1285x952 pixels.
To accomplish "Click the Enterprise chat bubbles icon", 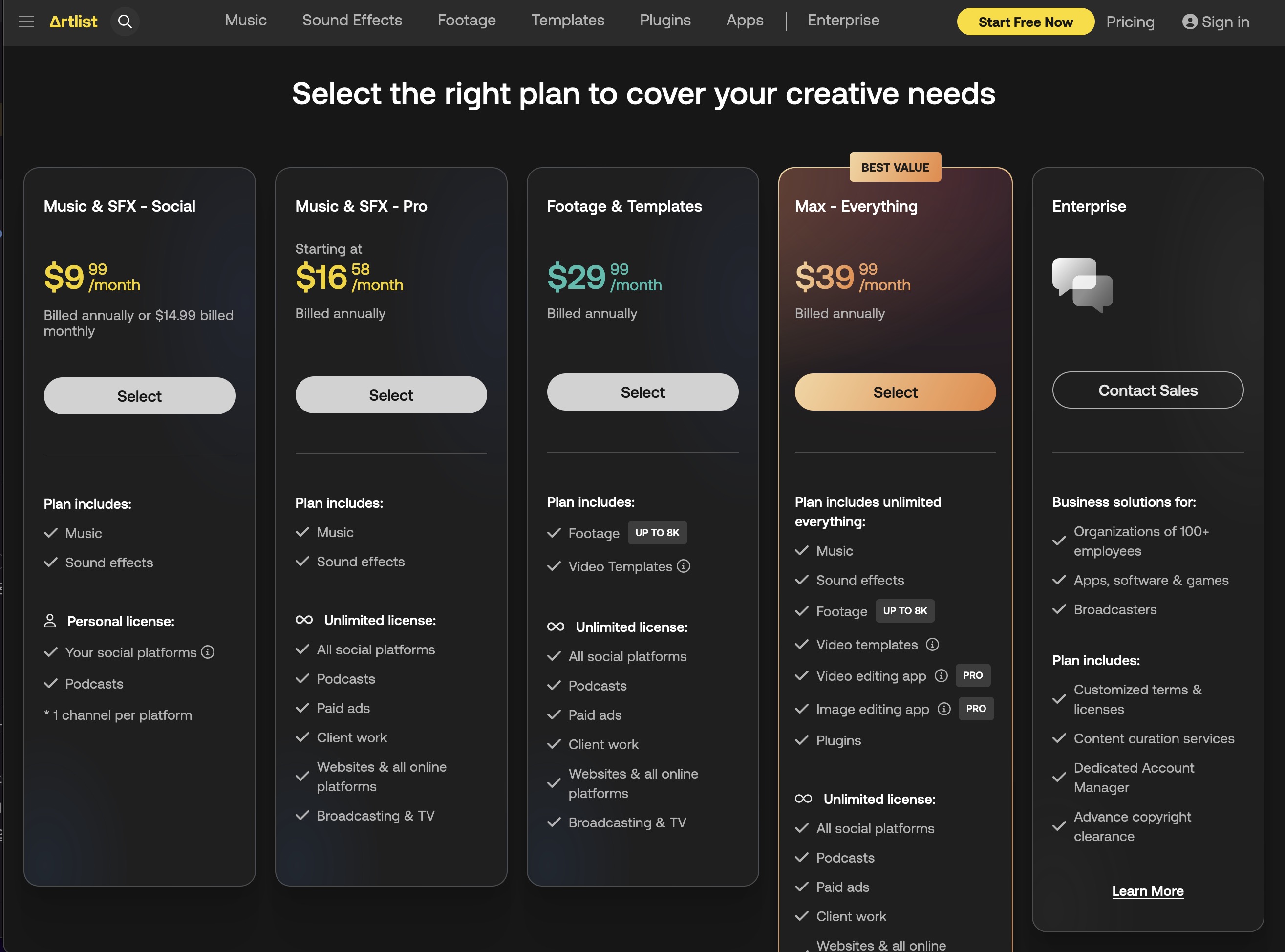I will point(1082,285).
